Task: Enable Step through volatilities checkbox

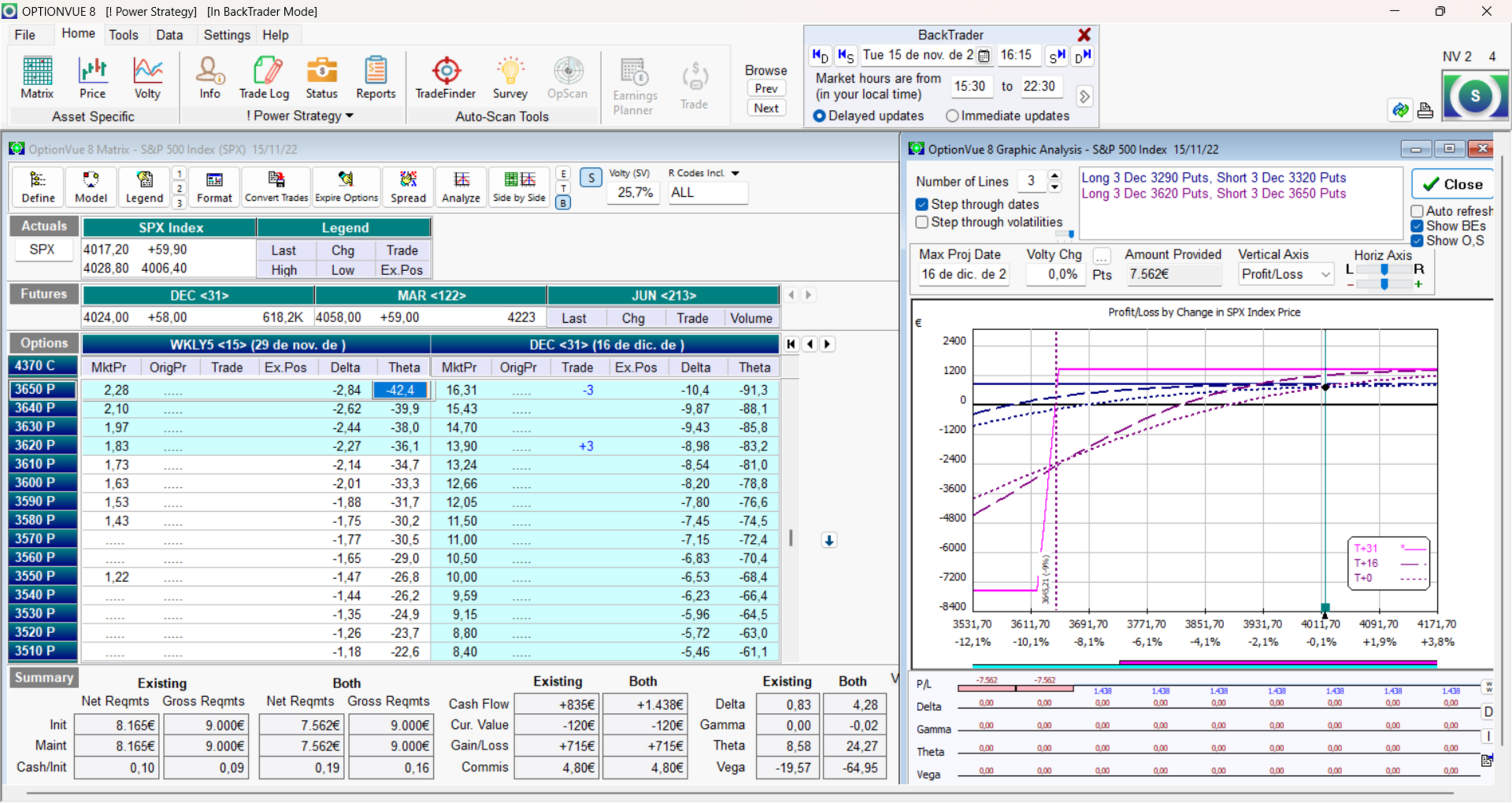Action: 921,222
